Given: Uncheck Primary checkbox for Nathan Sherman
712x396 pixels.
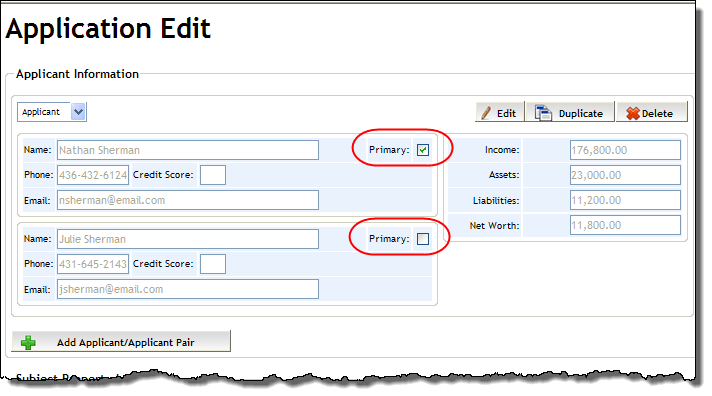Looking at the screenshot, I should pyautogui.click(x=423, y=150).
